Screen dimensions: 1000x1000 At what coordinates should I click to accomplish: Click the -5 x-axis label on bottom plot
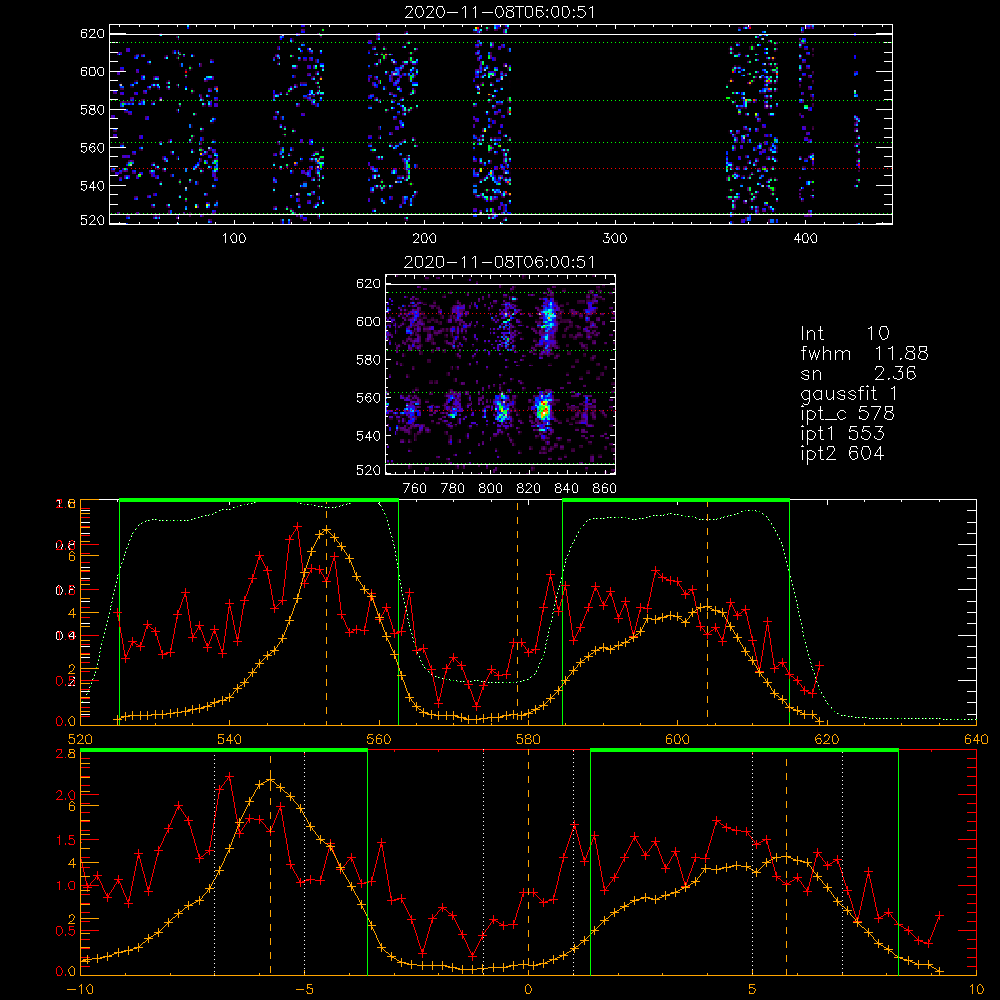305,990
